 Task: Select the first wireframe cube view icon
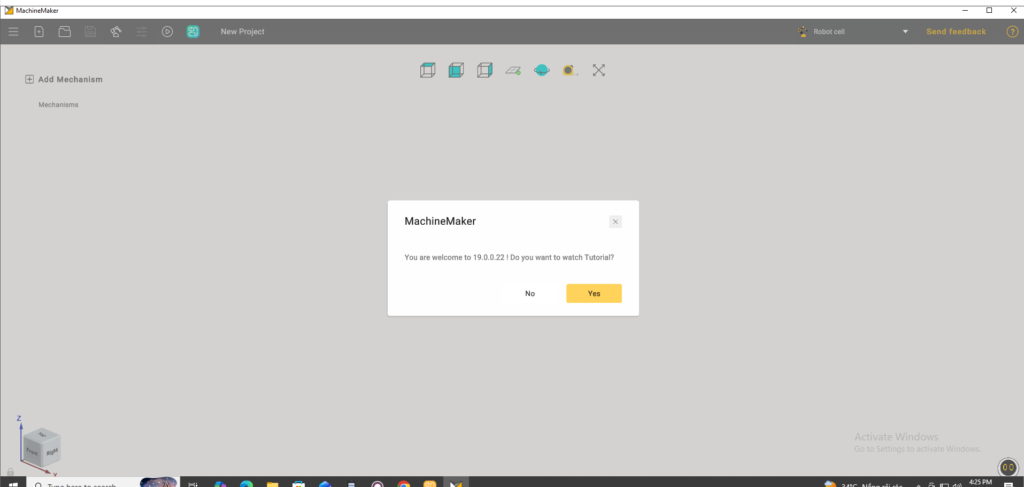(427, 70)
